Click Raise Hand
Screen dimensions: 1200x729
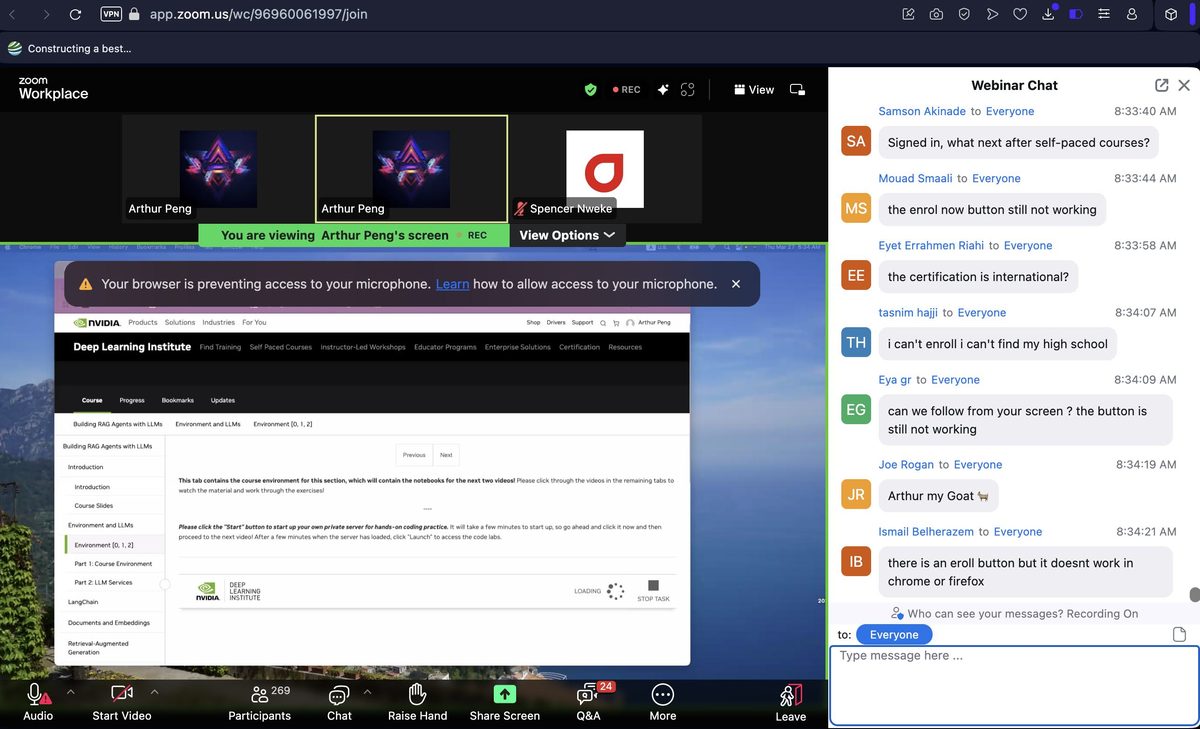coord(418,701)
